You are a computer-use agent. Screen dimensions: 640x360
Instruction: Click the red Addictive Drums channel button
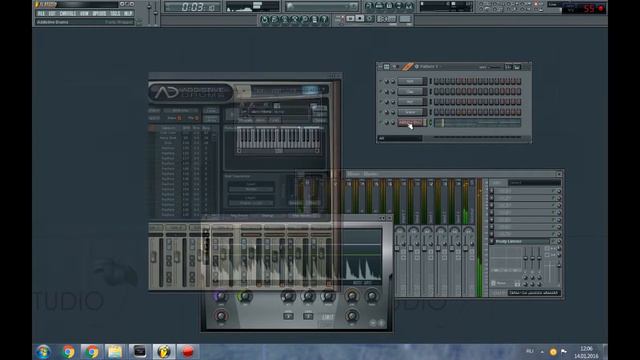[x=411, y=122]
